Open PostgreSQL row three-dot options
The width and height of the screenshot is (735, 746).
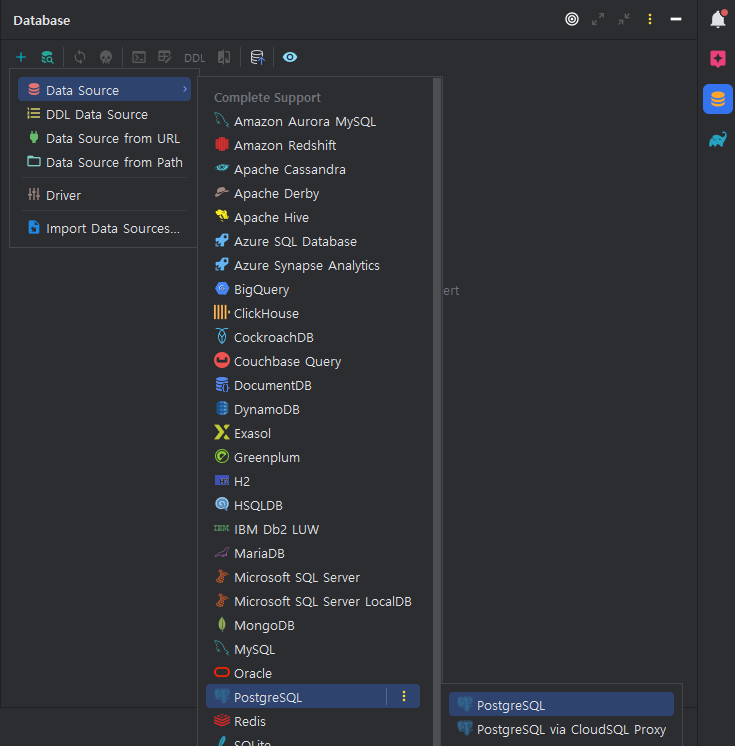point(404,697)
